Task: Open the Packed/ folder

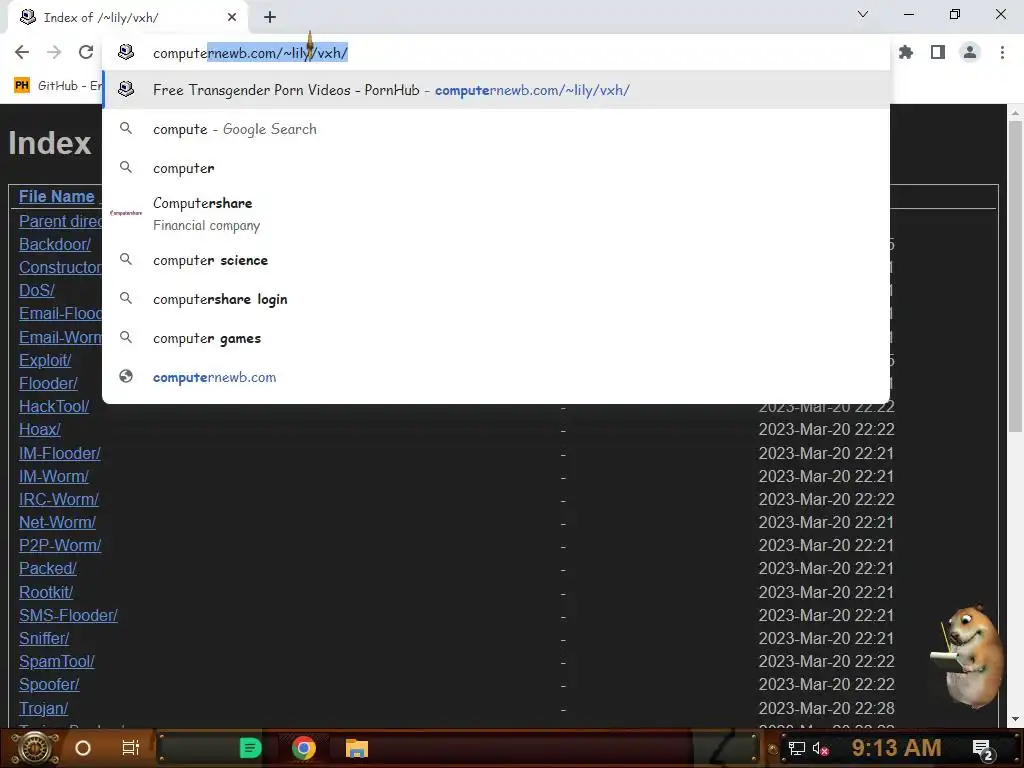Action: (x=48, y=568)
